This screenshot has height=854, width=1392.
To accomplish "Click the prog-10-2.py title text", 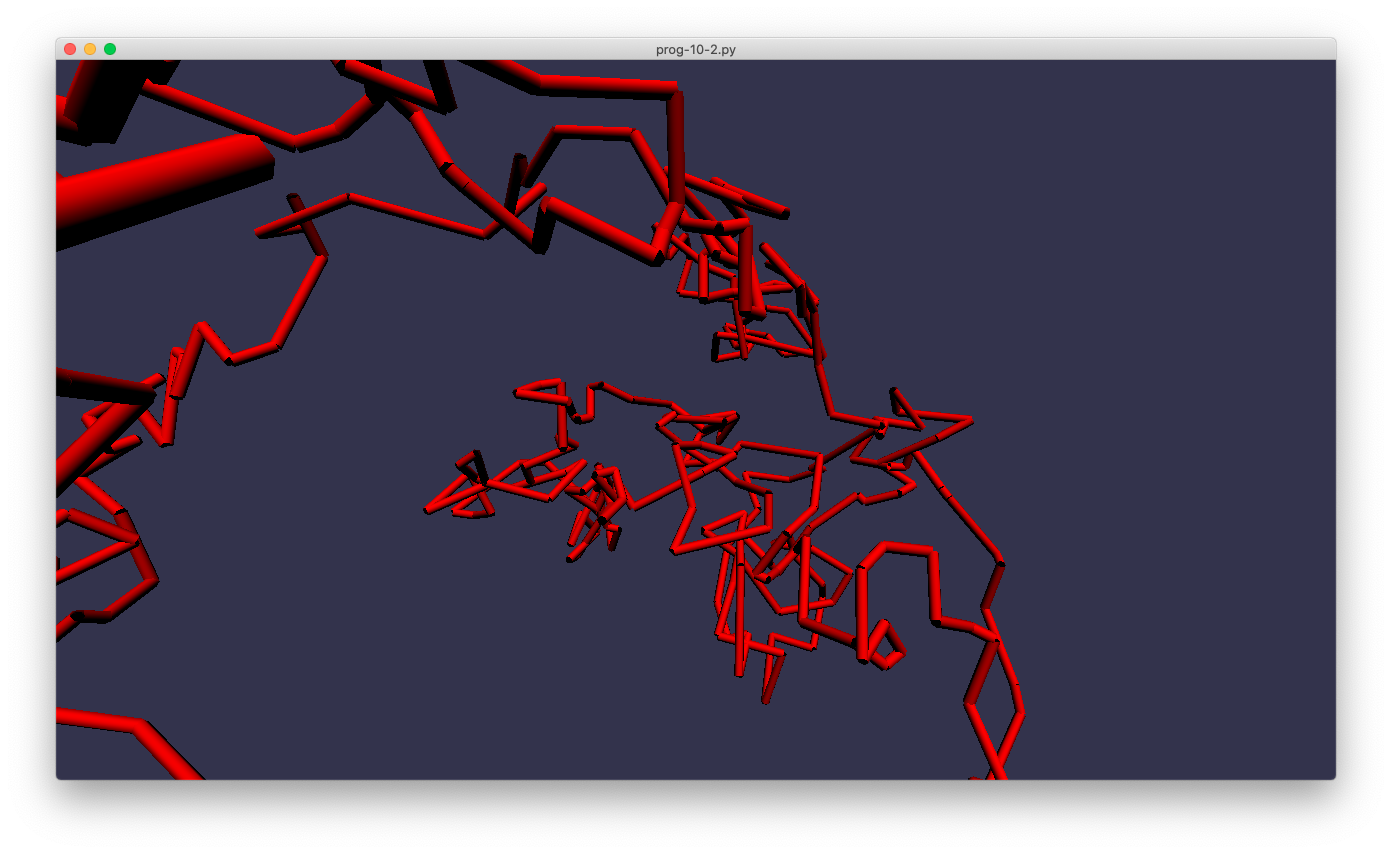I will (x=695, y=49).
